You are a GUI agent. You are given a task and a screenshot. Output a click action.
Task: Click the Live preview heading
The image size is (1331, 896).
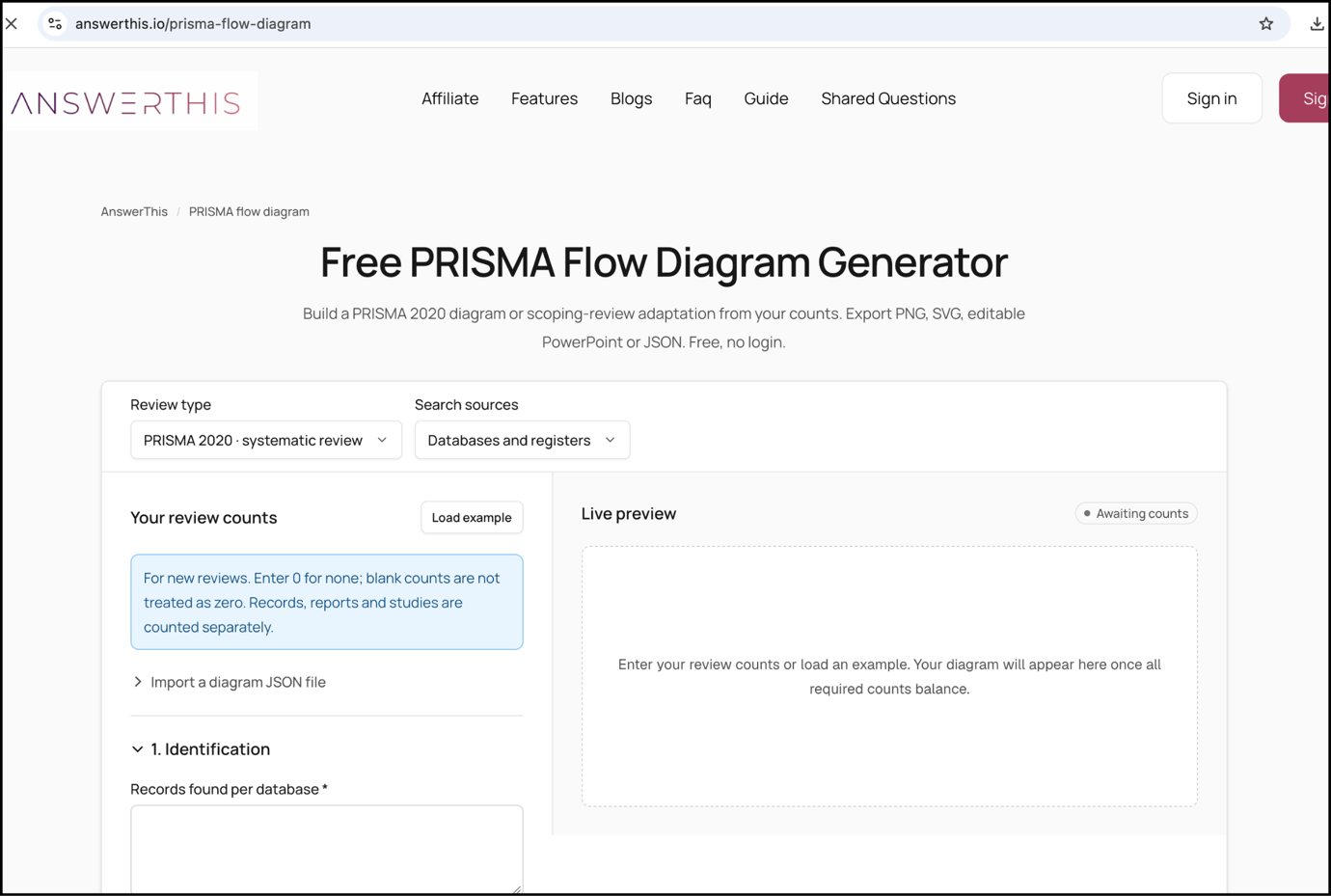(629, 514)
